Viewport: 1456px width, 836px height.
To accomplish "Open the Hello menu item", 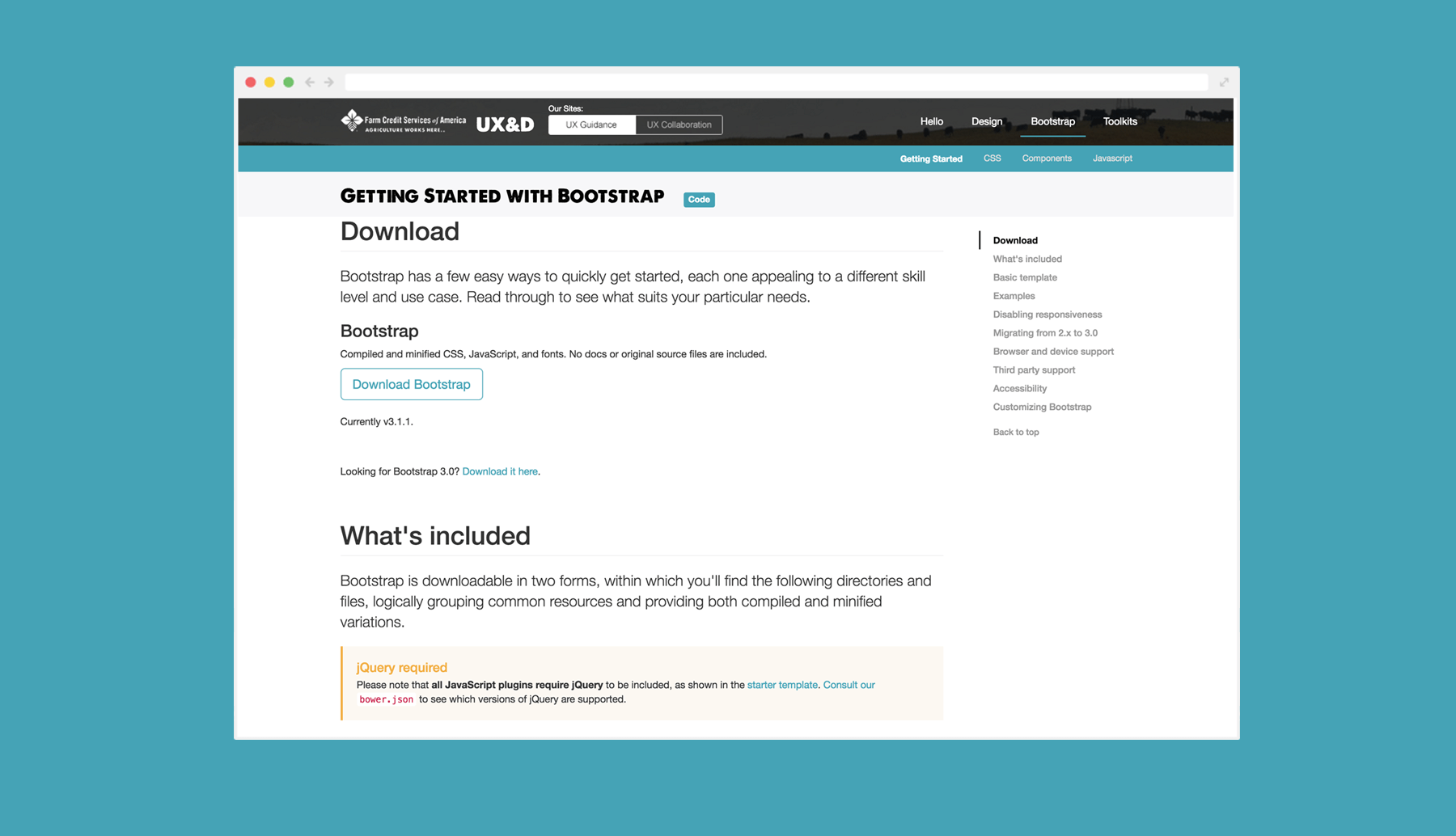I will coord(932,121).
